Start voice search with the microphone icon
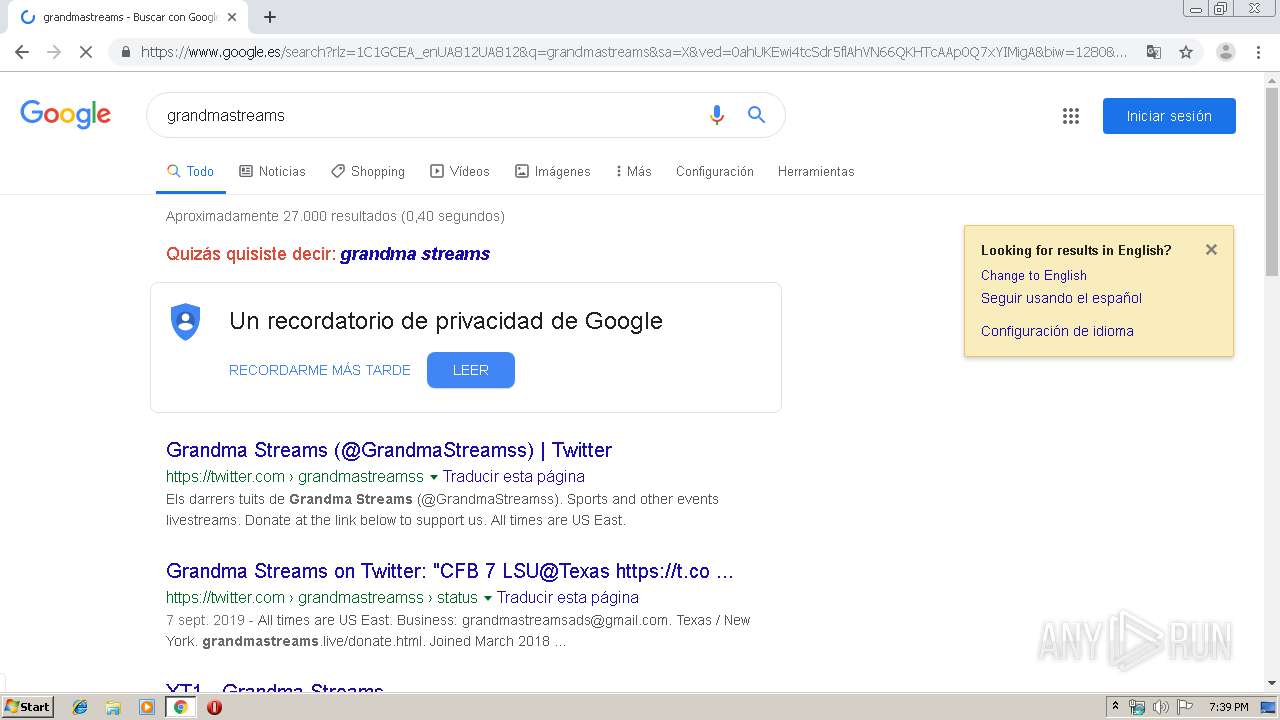This screenshot has width=1280, height=720. [x=716, y=115]
